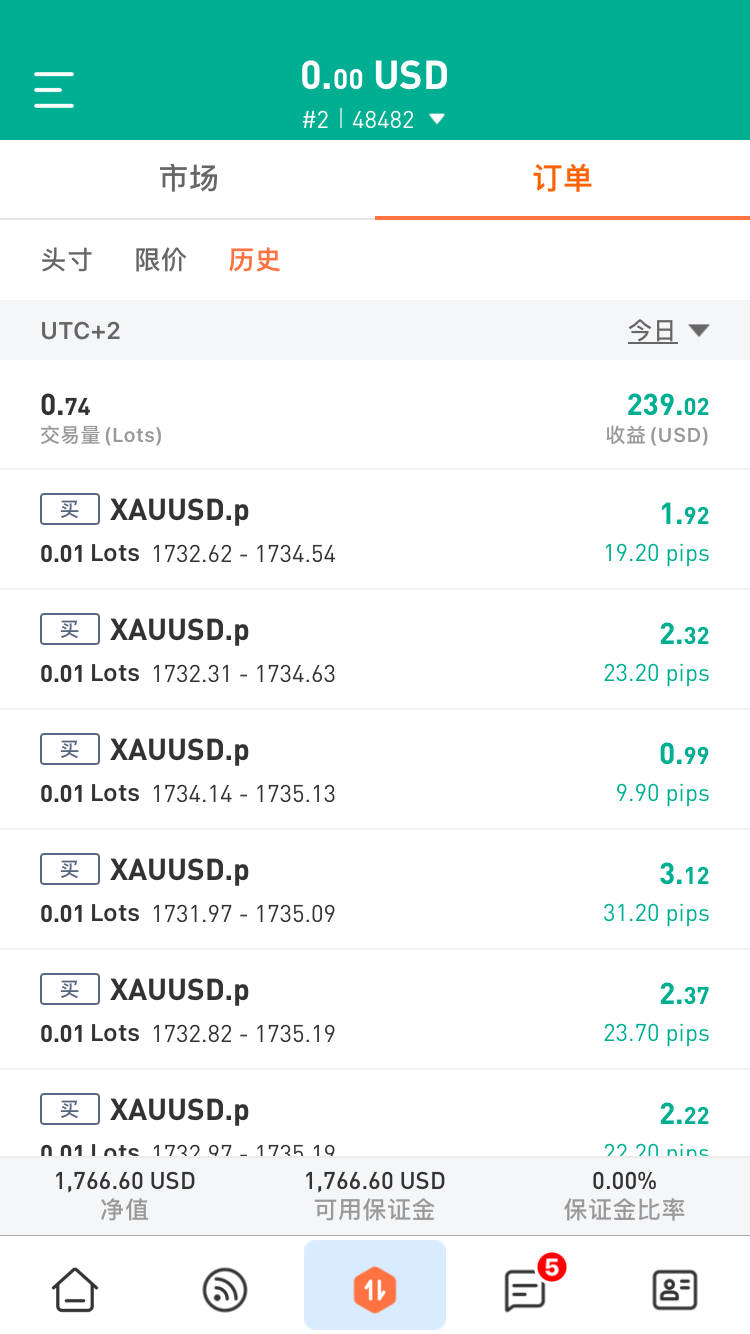Switch to the 市场 tab

click(x=188, y=179)
